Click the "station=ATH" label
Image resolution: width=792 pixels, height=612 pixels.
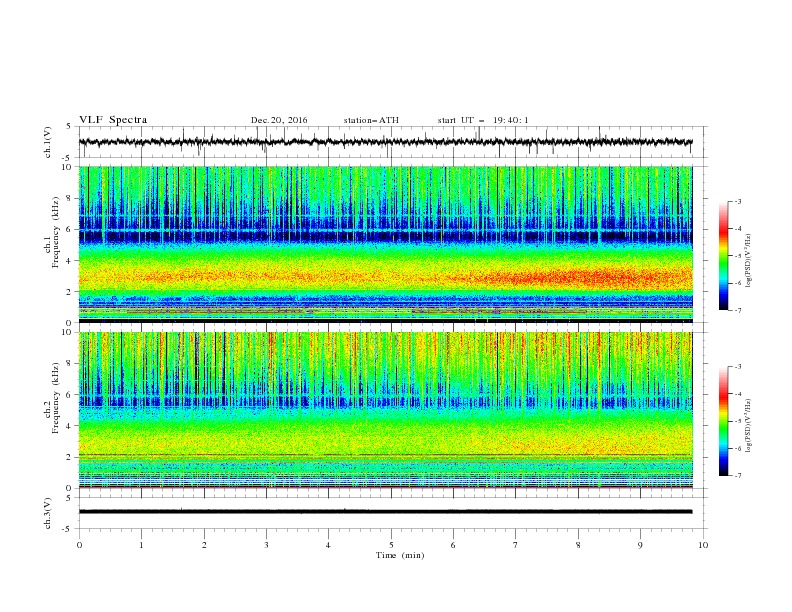371,120
